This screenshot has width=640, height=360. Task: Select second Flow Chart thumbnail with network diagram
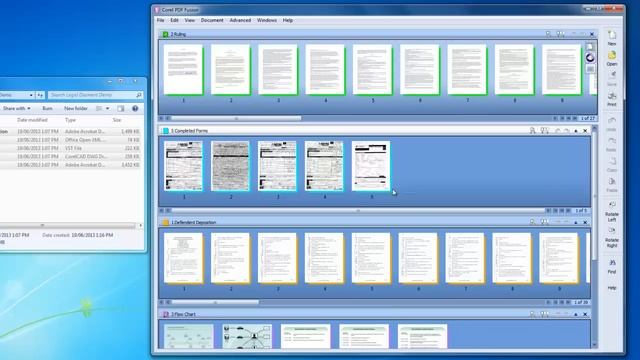(x=247, y=337)
